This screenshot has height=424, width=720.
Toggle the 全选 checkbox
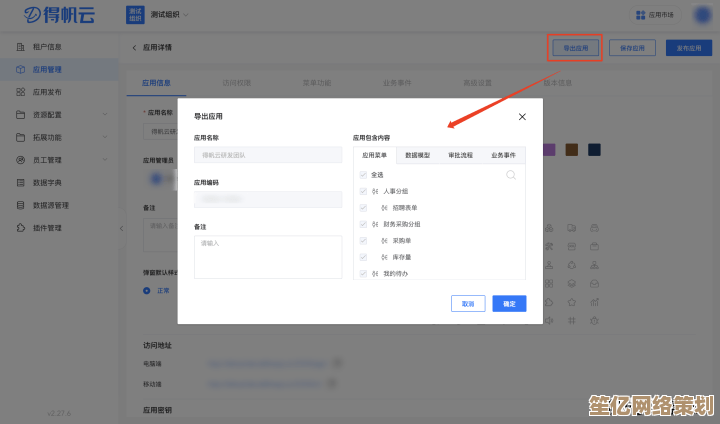point(363,175)
